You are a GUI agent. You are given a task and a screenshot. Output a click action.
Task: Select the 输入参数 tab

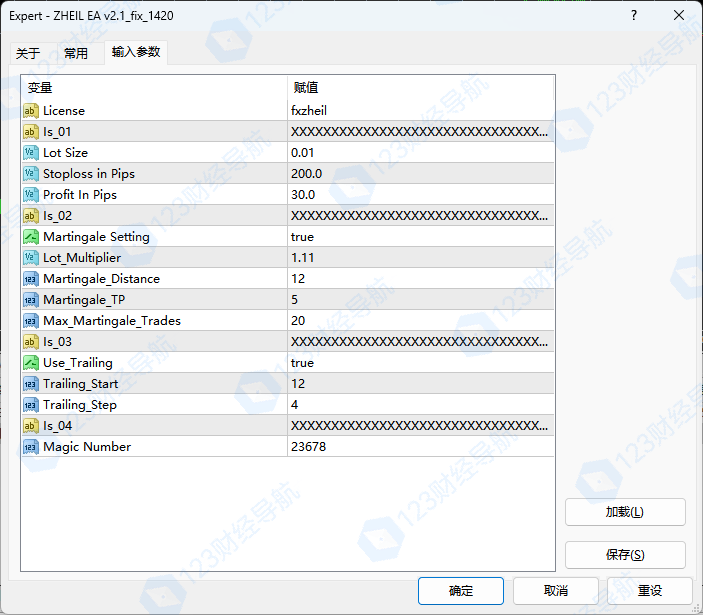click(136, 52)
